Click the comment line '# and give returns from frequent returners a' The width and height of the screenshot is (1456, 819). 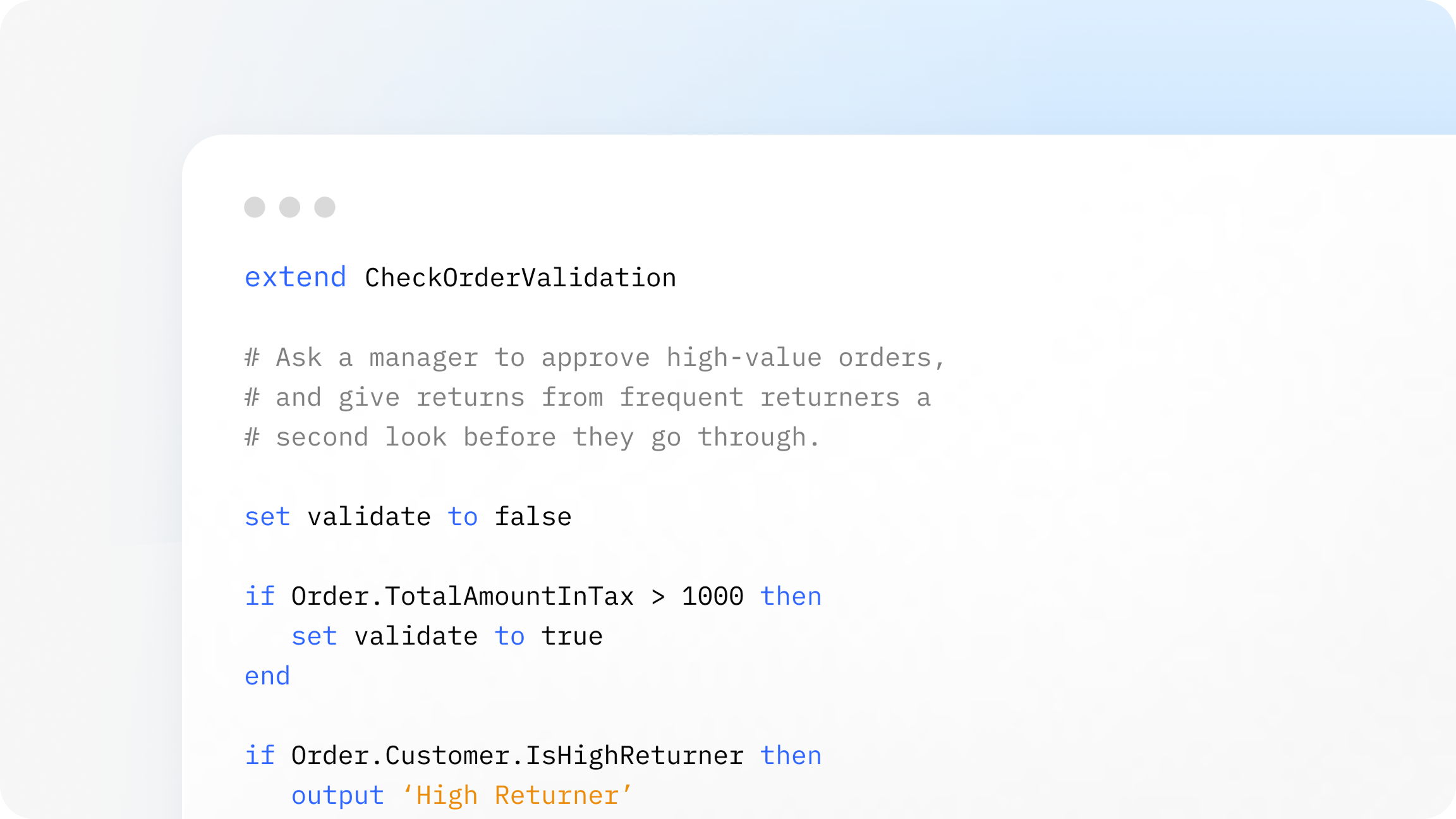(588, 397)
